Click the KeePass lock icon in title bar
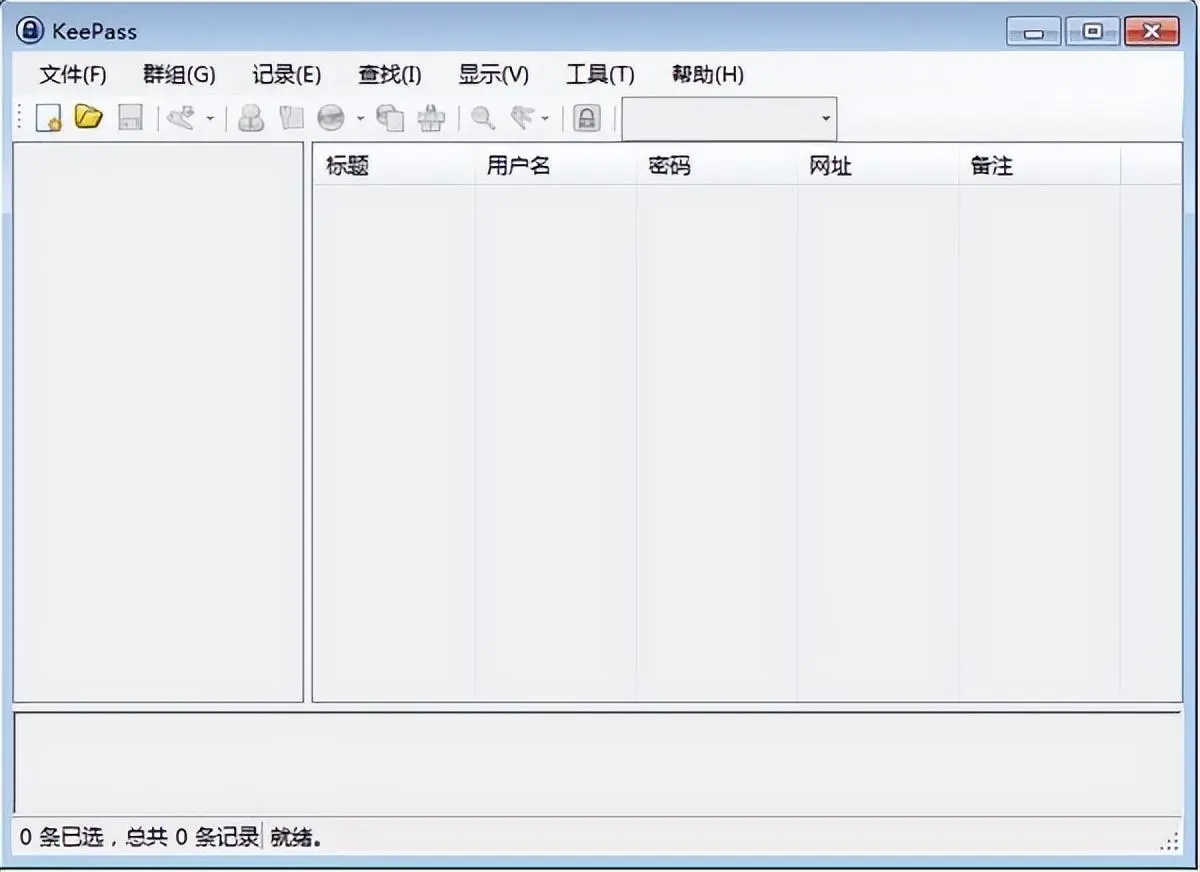The width and height of the screenshot is (1200, 872). pos(31,31)
